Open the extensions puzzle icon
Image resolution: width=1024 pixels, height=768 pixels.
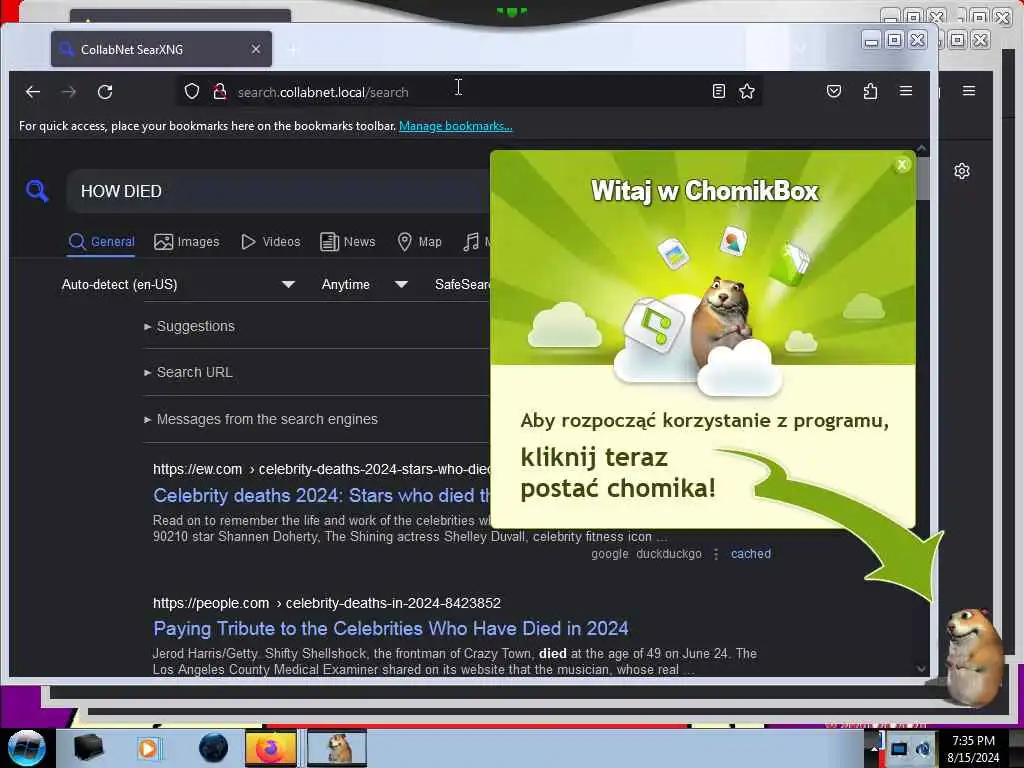870,91
